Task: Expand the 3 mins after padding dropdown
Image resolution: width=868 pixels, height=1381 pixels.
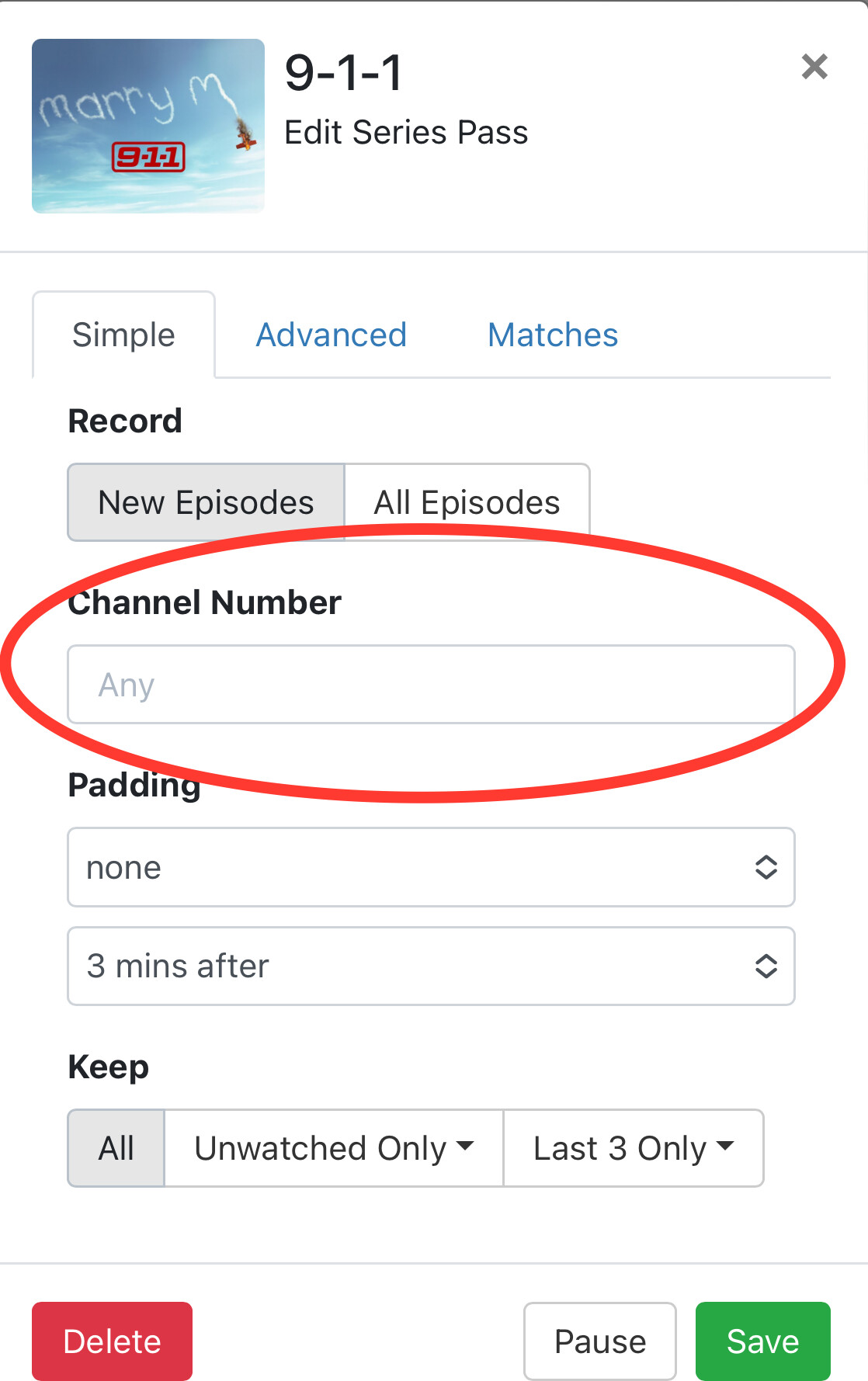Action: point(431,966)
